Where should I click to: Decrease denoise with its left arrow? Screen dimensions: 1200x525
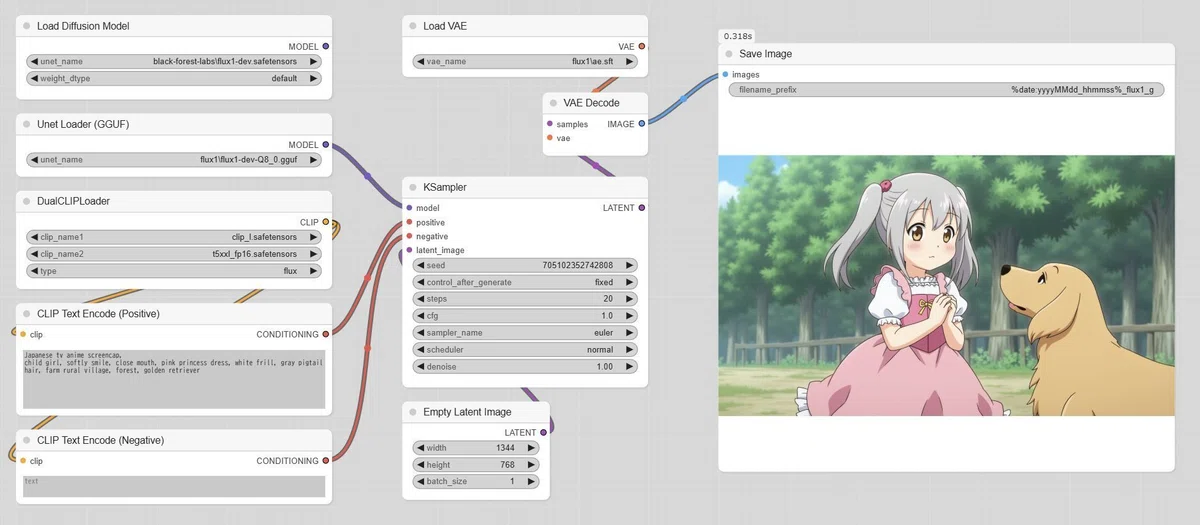tap(421, 367)
